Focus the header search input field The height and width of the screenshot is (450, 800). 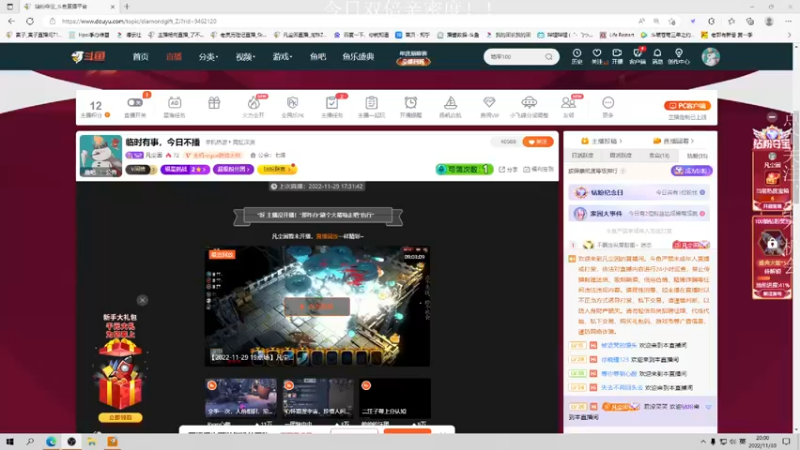click(x=514, y=57)
